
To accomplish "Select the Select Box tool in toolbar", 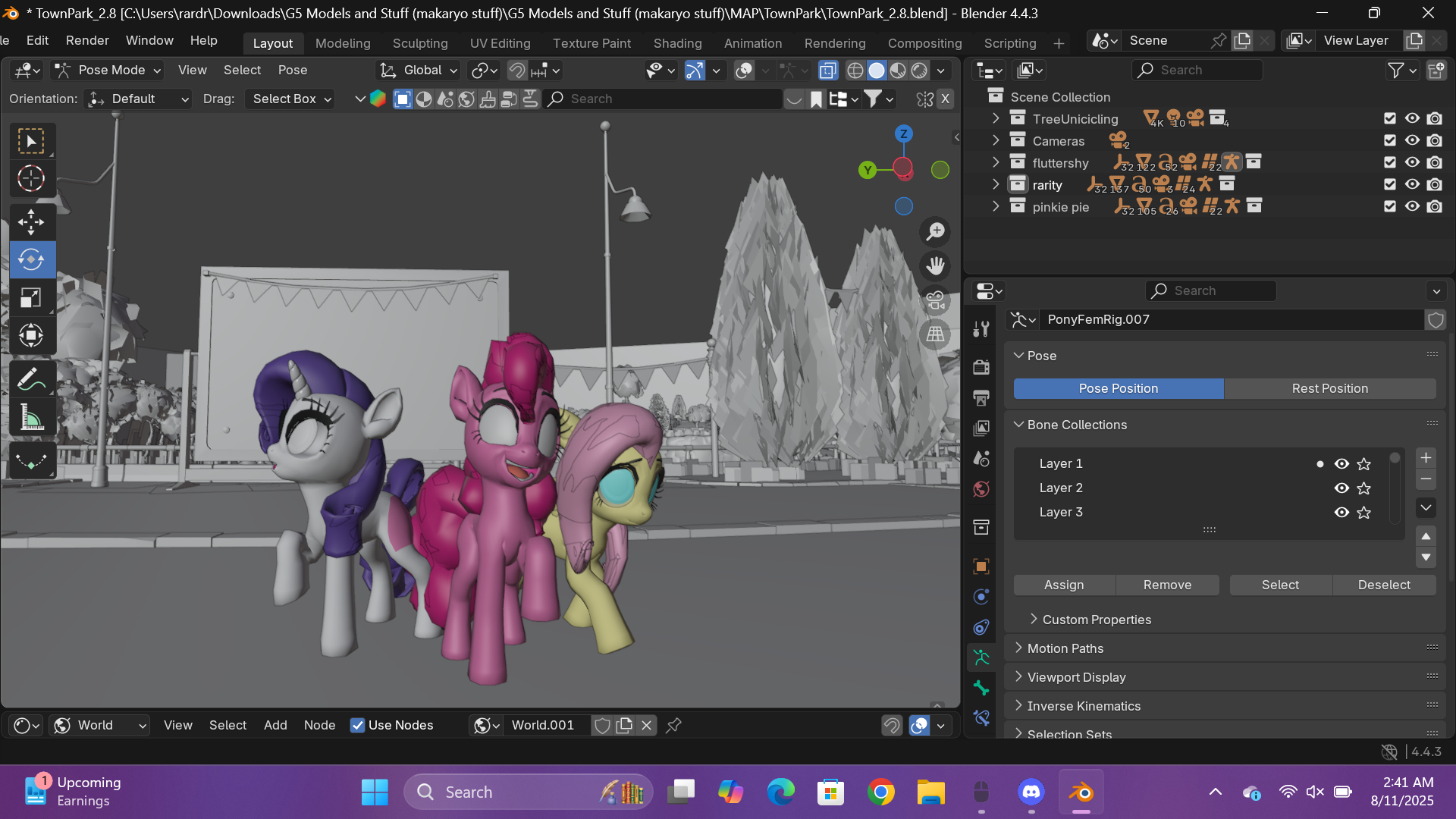I will point(31,142).
